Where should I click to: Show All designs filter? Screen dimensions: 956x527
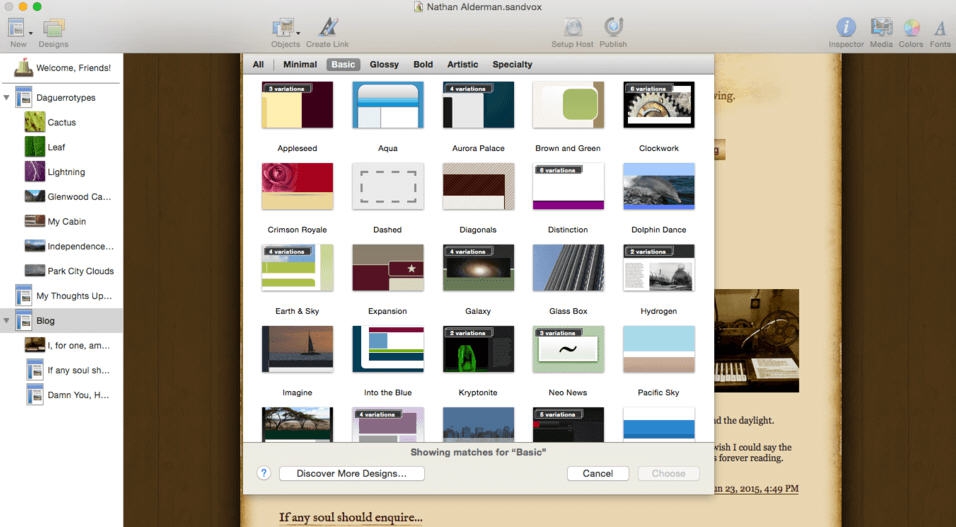258,65
